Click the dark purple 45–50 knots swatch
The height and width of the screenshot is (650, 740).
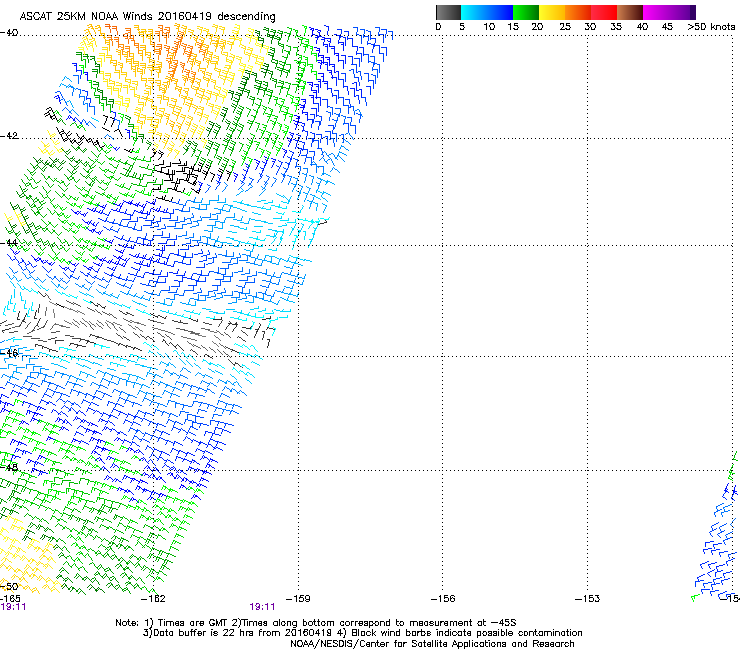[682, 12]
